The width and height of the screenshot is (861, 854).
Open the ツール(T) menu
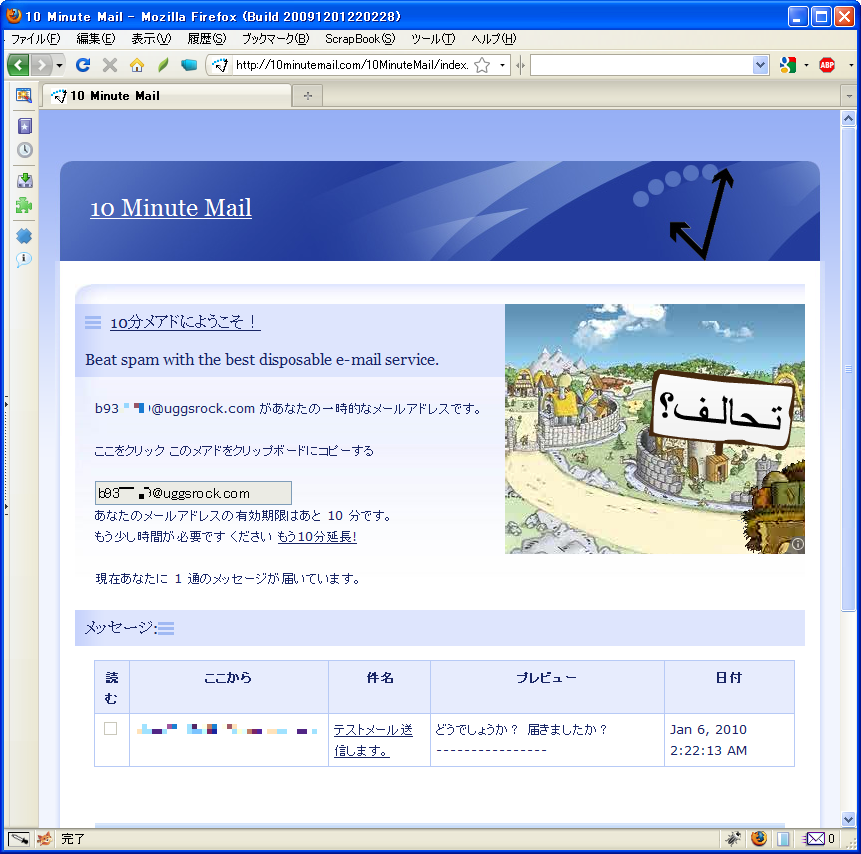coord(433,39)
